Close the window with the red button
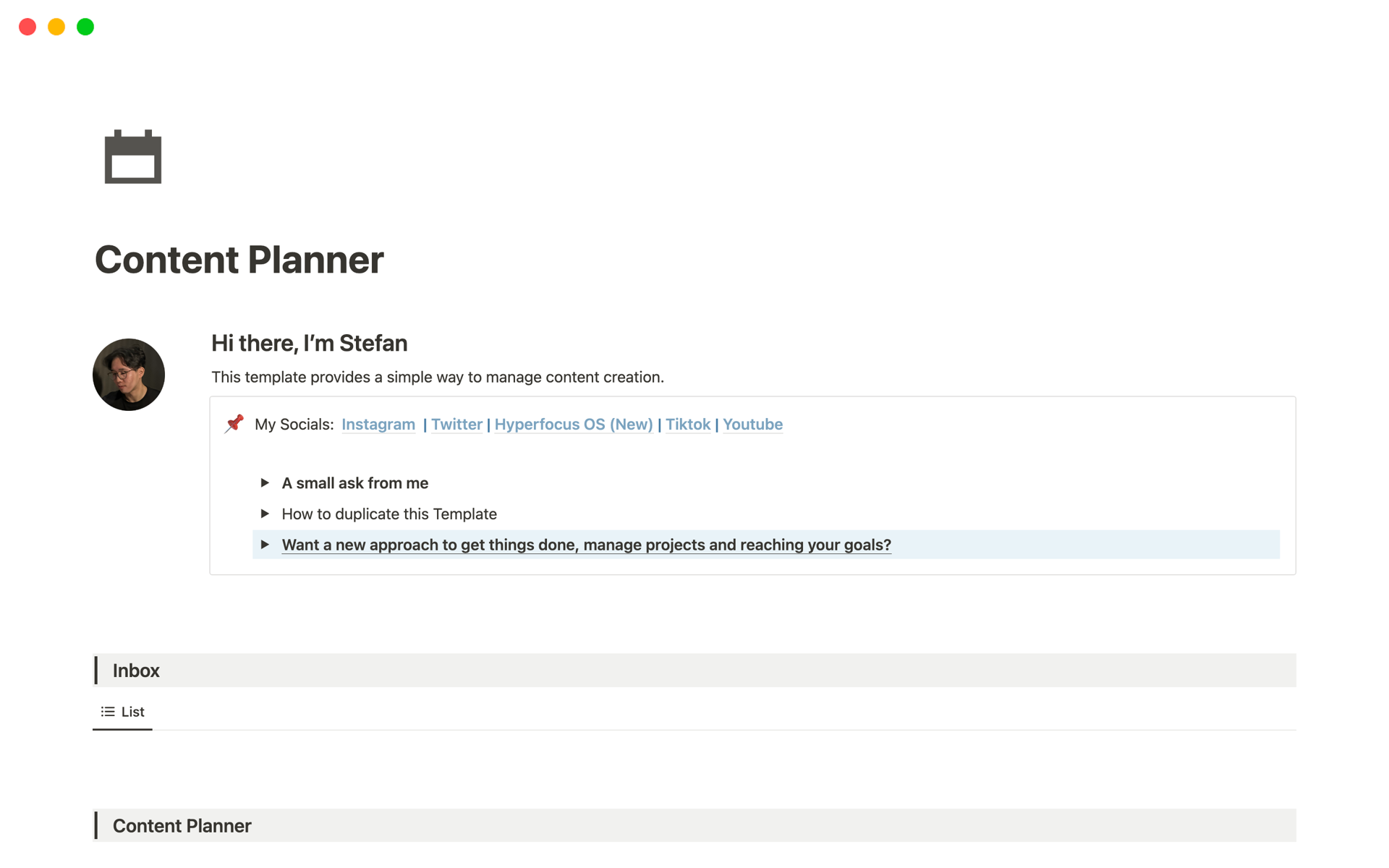 27,27
